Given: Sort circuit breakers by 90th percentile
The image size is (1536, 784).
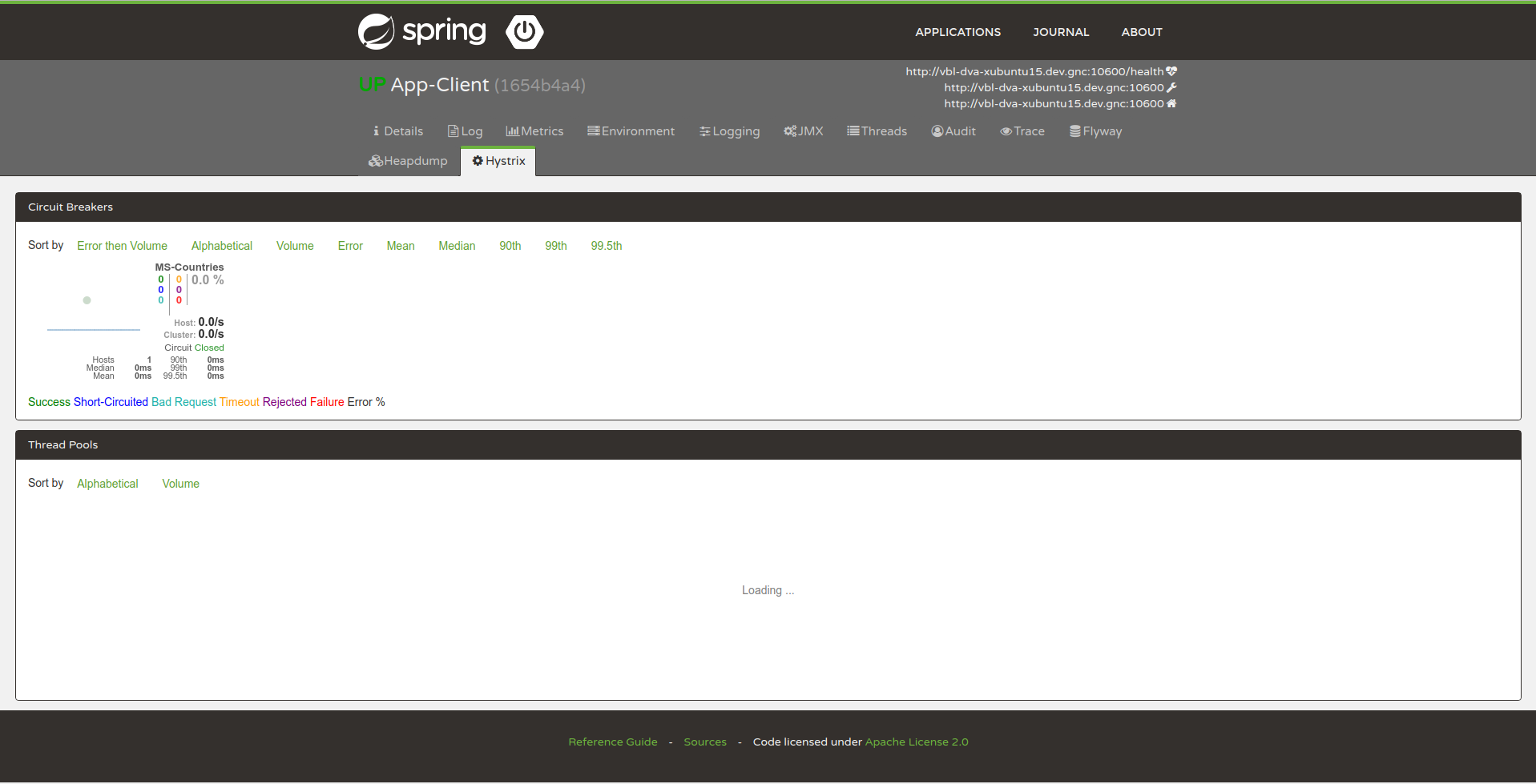Looking at the screenshot, I should pyautogui.click(x=510, y=246).
